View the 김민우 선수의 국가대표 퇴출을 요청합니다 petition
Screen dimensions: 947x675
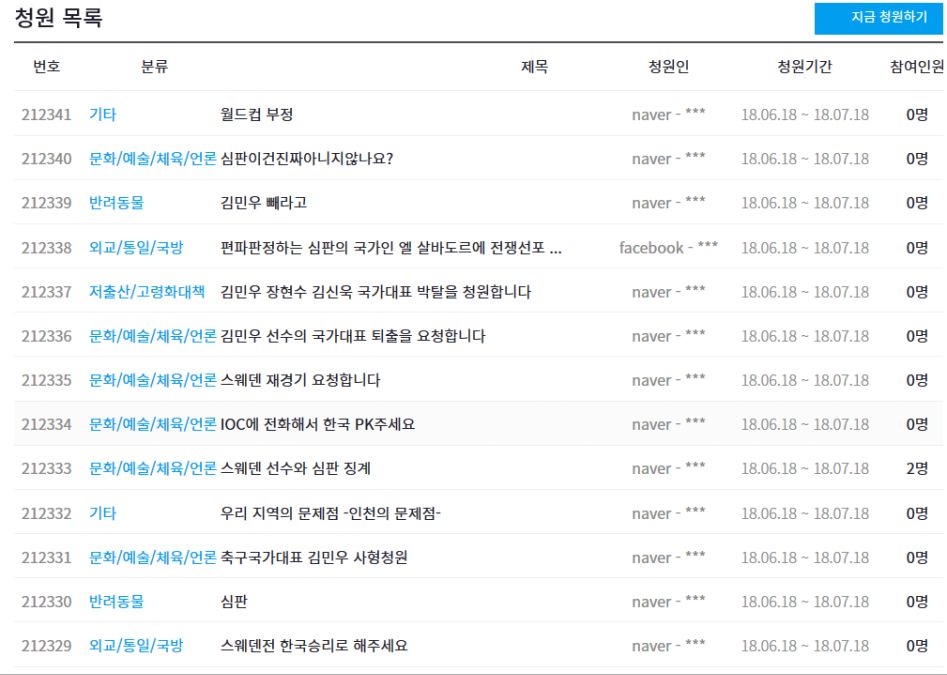coord(352,336)
